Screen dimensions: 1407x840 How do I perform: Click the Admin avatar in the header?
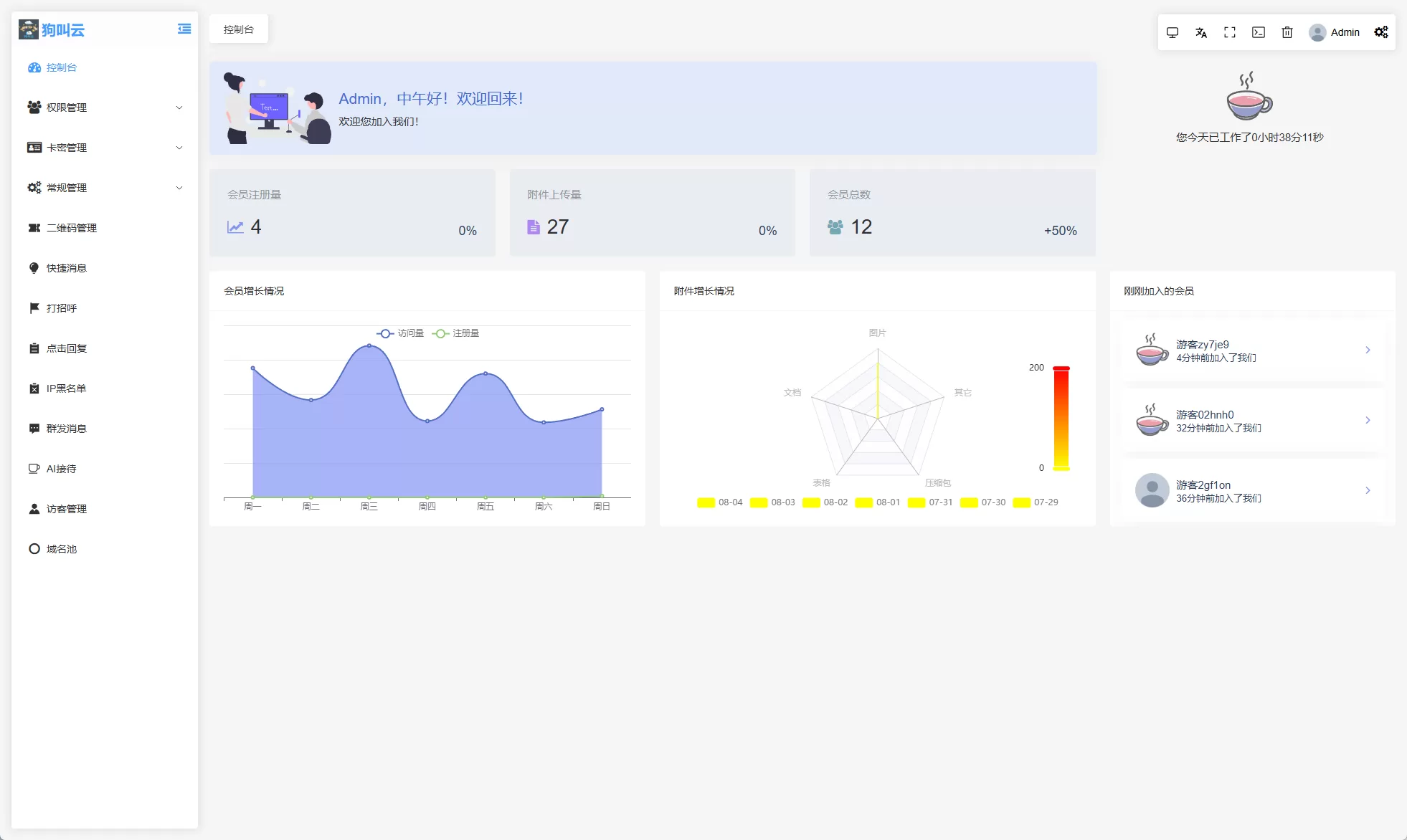point(1317,32)
